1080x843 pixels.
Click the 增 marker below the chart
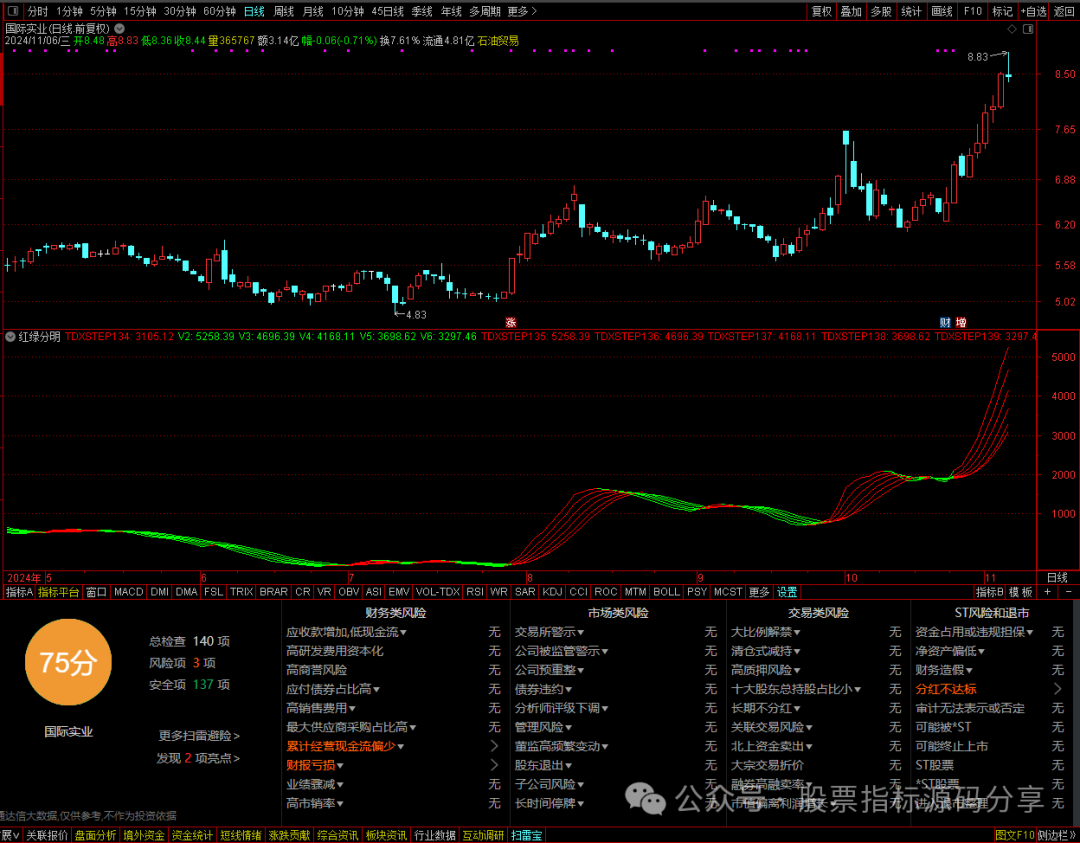[961, 322]
